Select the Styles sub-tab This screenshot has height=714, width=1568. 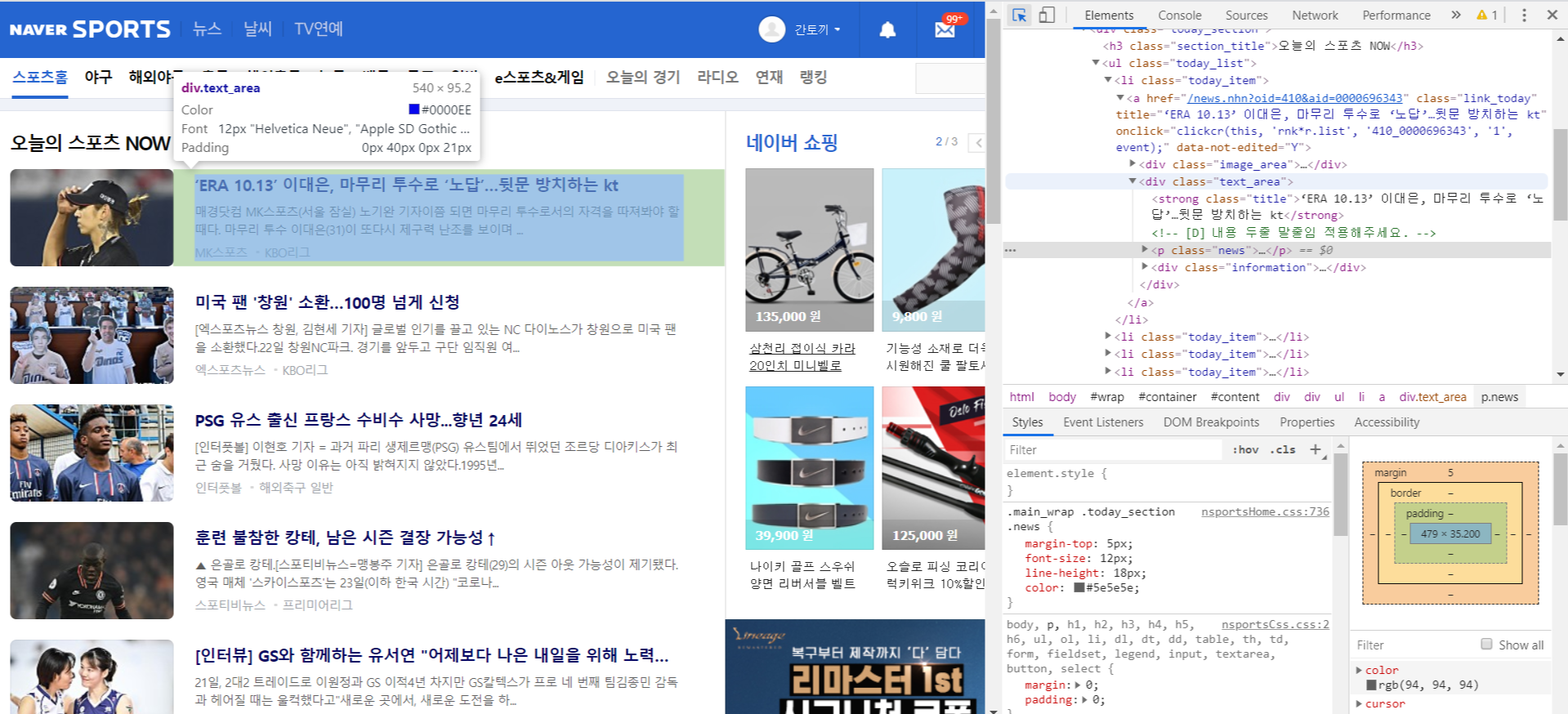1027,422
